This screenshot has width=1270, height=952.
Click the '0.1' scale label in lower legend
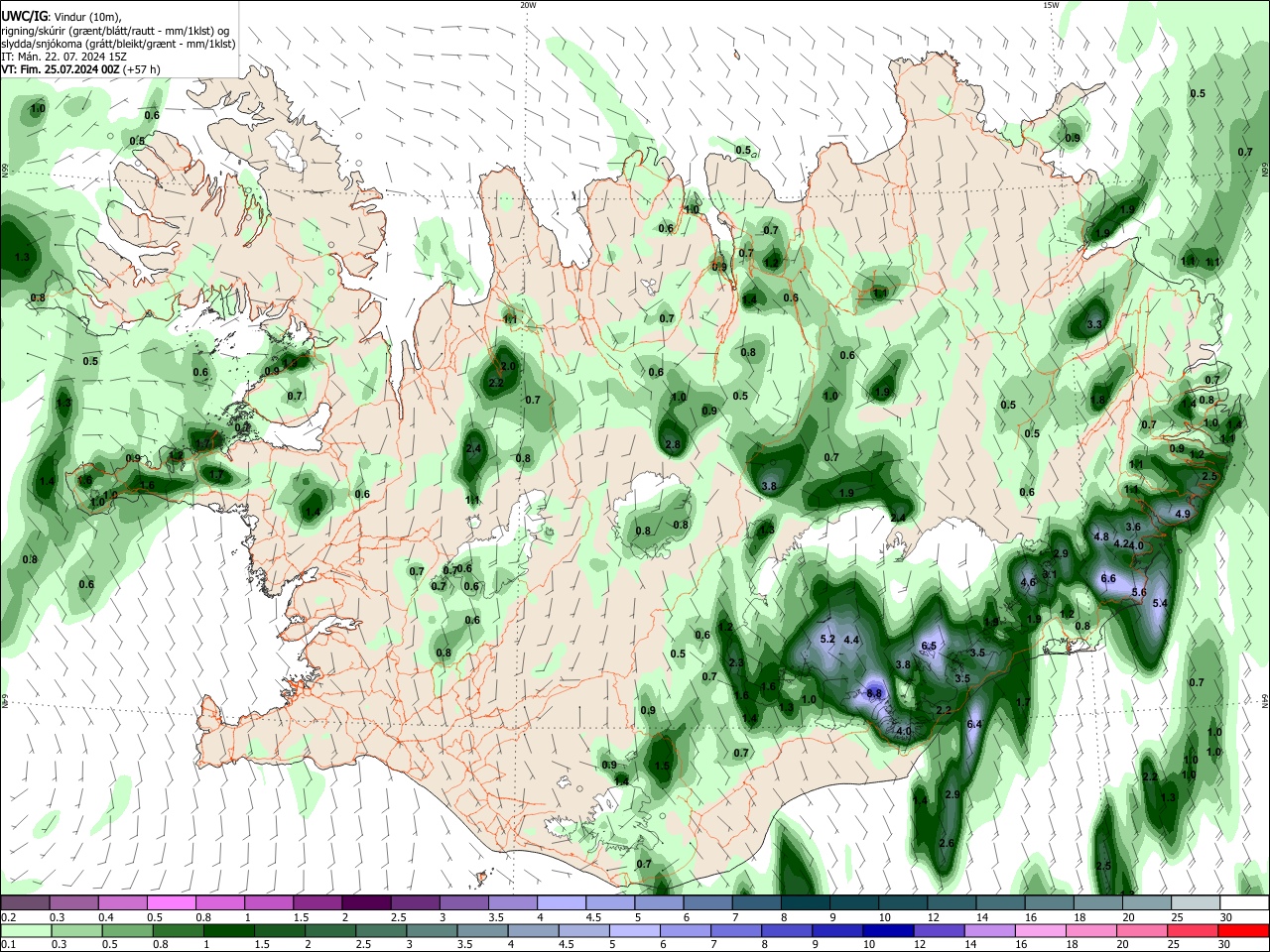point(8,945)
